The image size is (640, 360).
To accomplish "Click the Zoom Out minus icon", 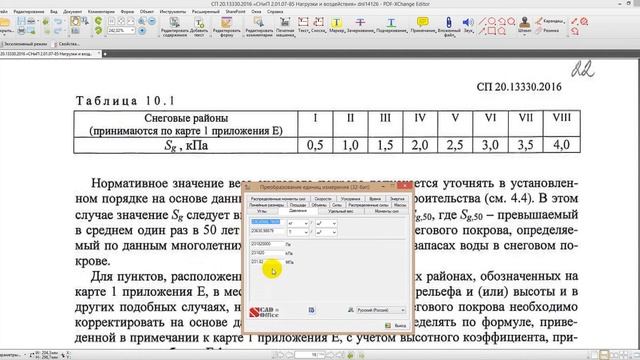I will [151, 21].
